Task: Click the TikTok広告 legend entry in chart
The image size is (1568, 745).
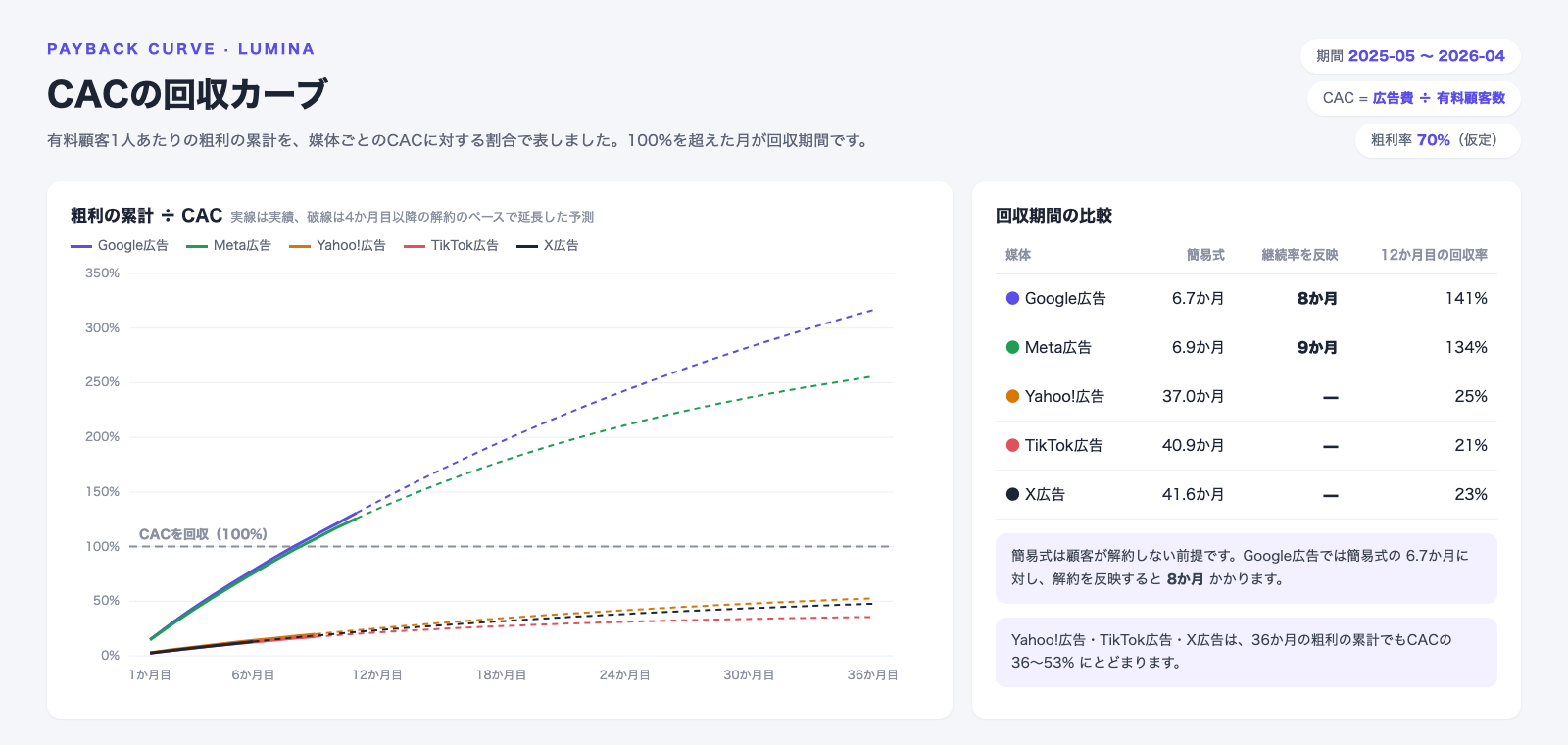Action: click(451, 245)
